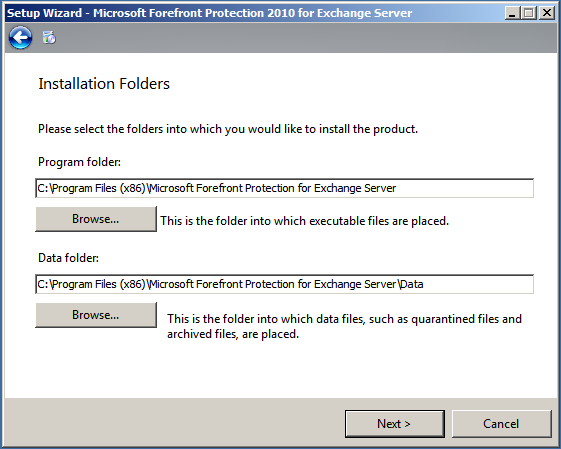Click the 'Please select the folders' instruction text
The image size is (561, 449).
[x=228, y=129]
